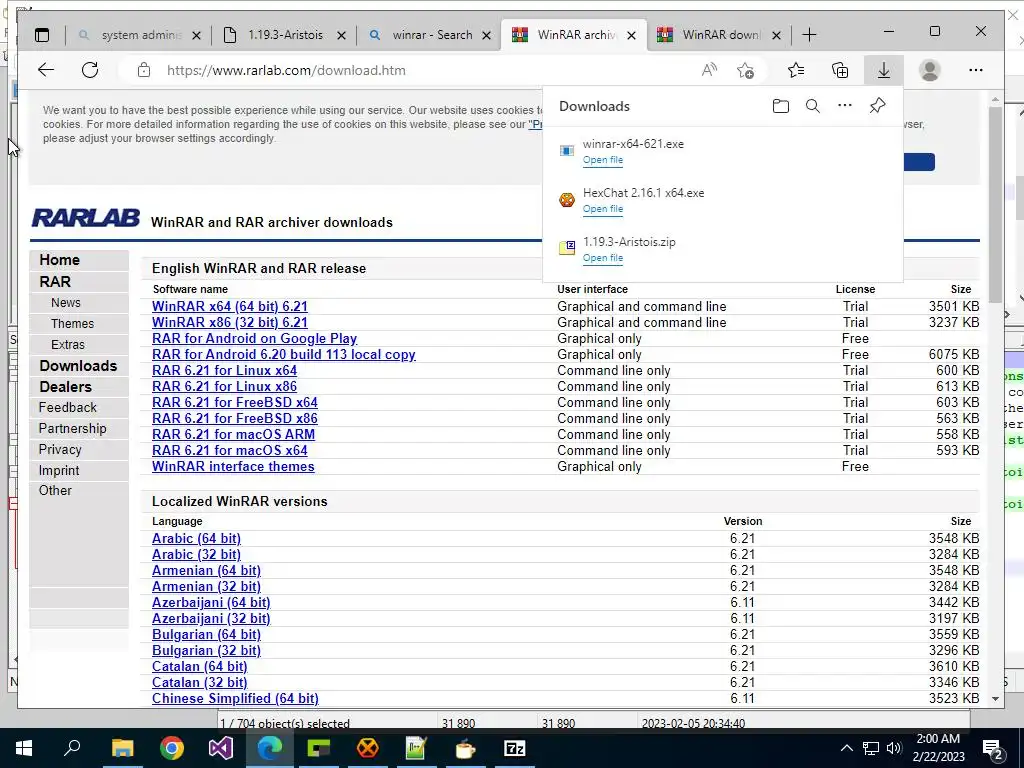Launch Google Chrome from taskbar
Image resolution: width=1024 pixels, height=768 pixels.
(172, 748)
